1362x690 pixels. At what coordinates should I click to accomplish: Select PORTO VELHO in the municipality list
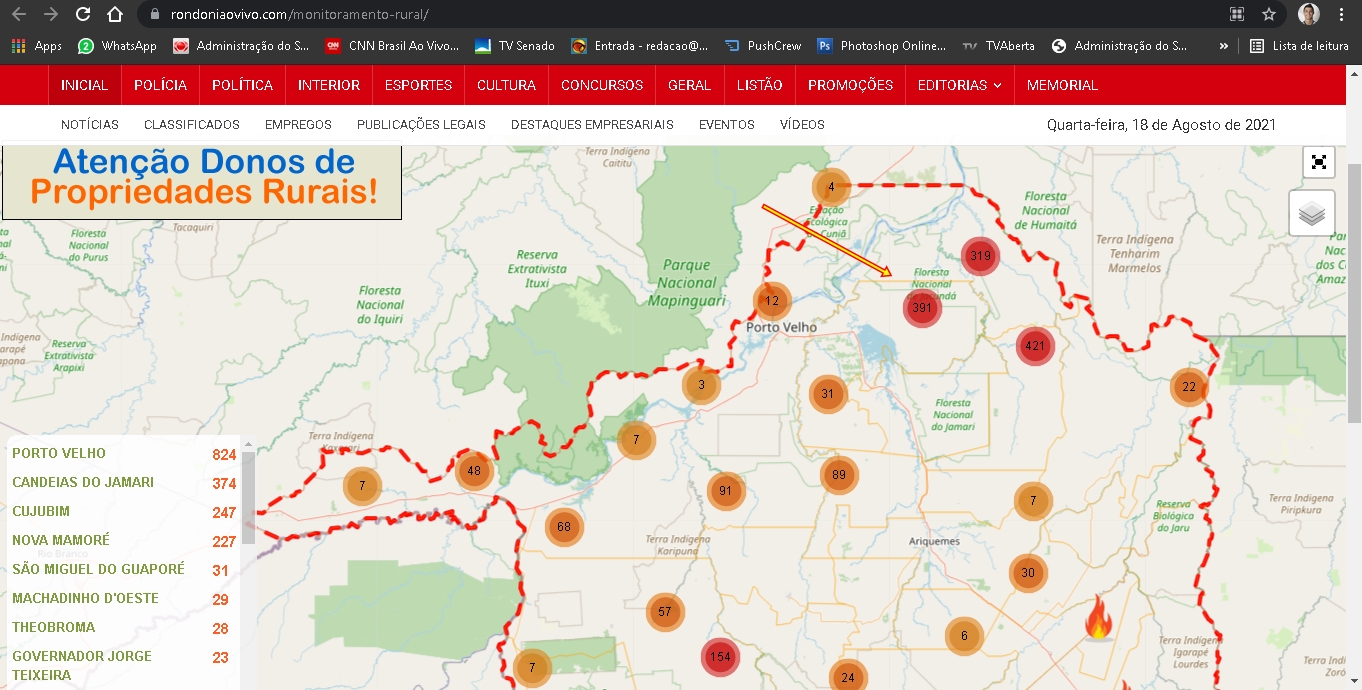59,453
